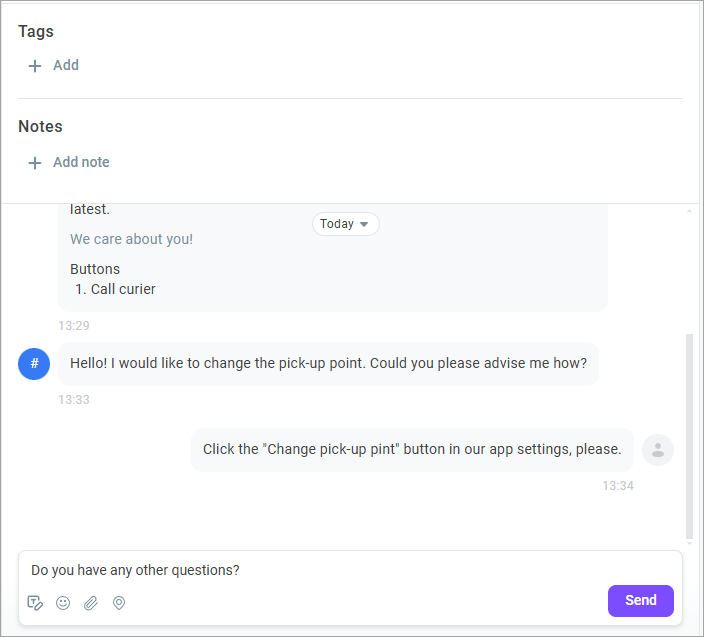This screenshot has height=637, width=704.
Task: Click the plus icon under Tags
Action: [x=35, y=66]
